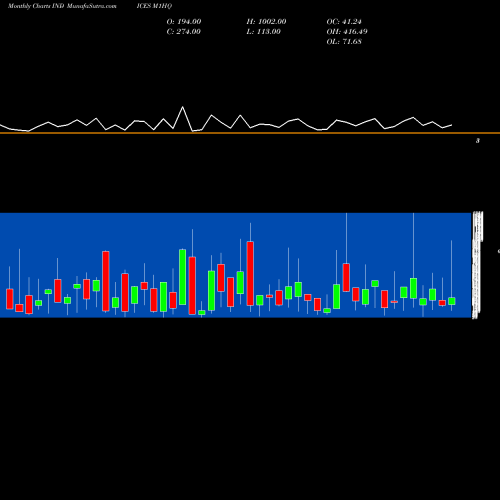Click the close value 'C: 274.00'
Screen dimensions: 500x500
(184, 32)
